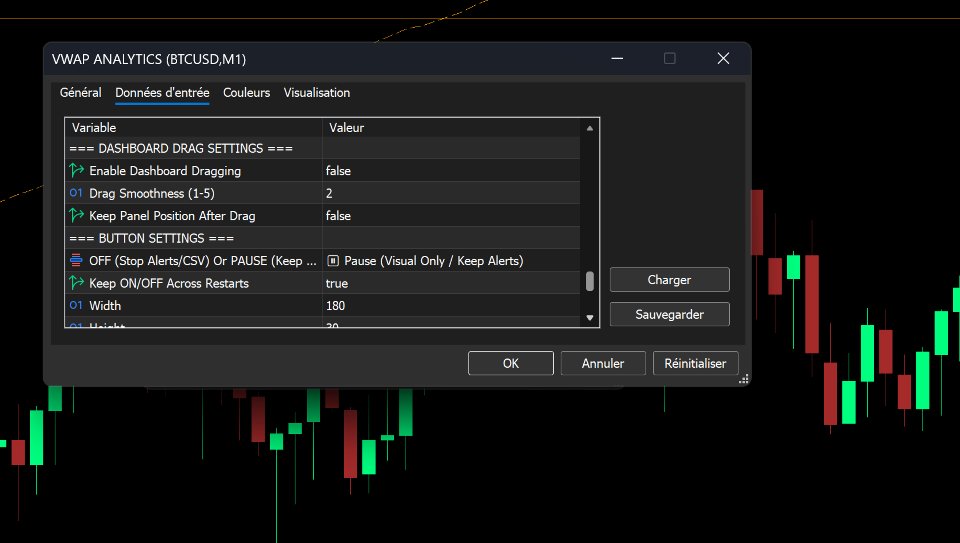The height and width of the screenshot is (543, 960).
Task: Click the Annuler button
Action: (603, 363)
